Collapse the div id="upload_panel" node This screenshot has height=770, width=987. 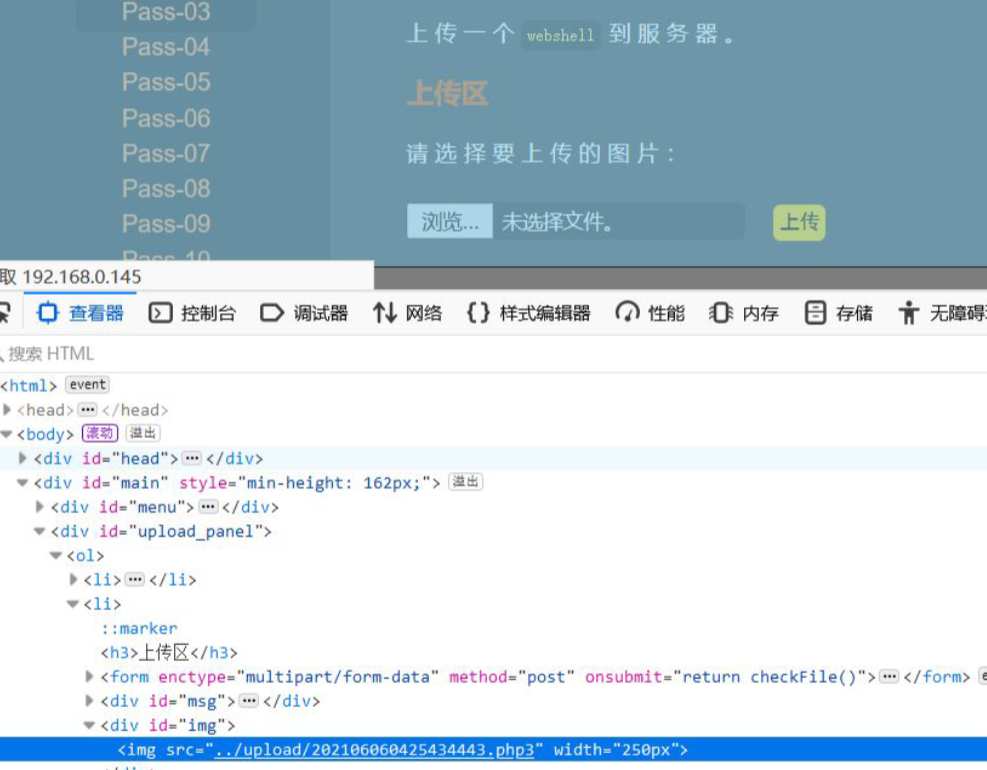[x=40, y=531]
